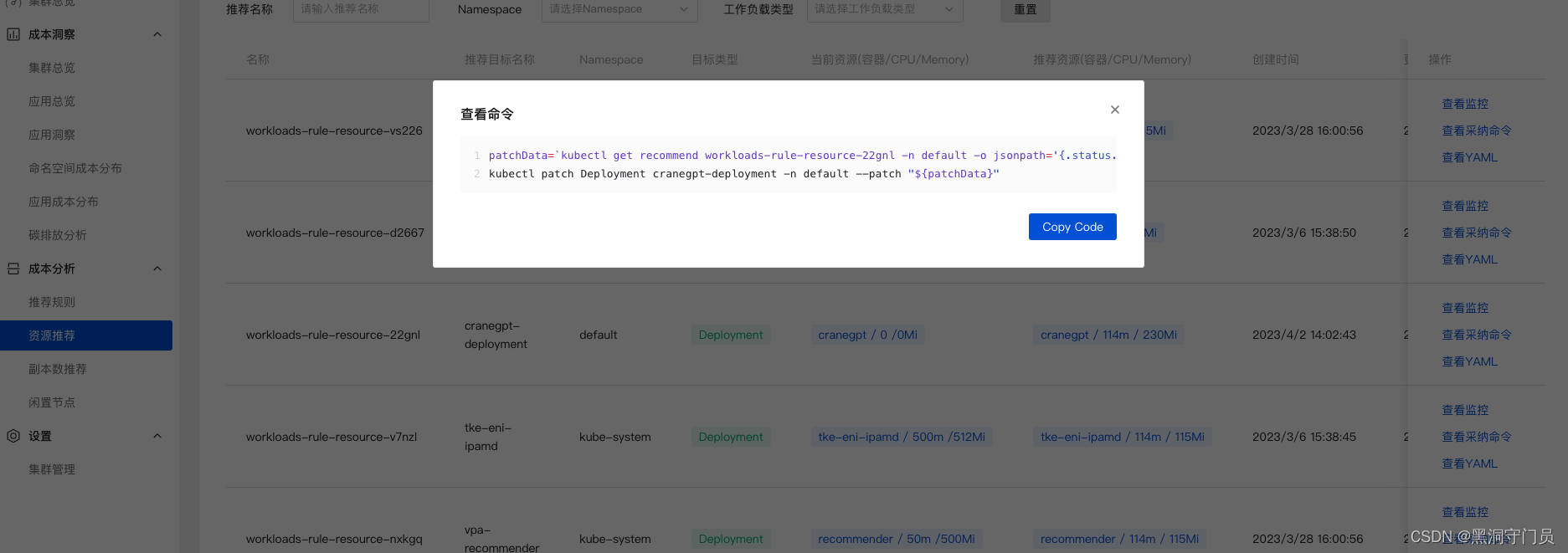Click the 2023/3/6 15:38:45 timestamp
1568x553 pixels.
1304,437
